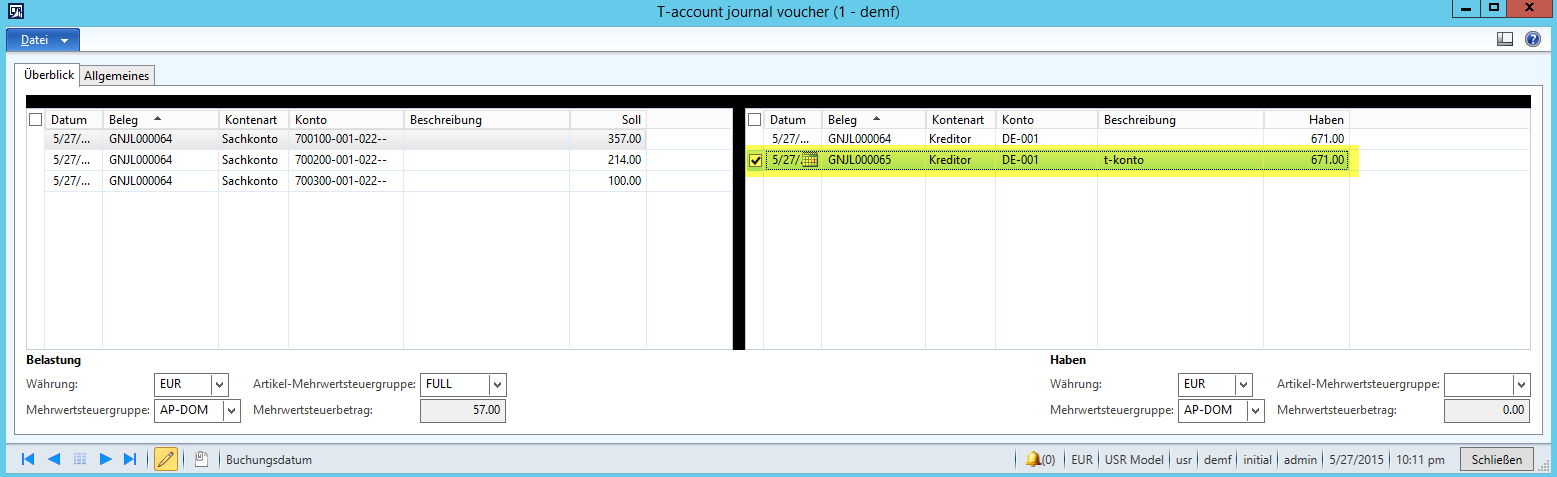Go to the previous record
Viewport: 1557px width, 477px height.
[54, 460]
